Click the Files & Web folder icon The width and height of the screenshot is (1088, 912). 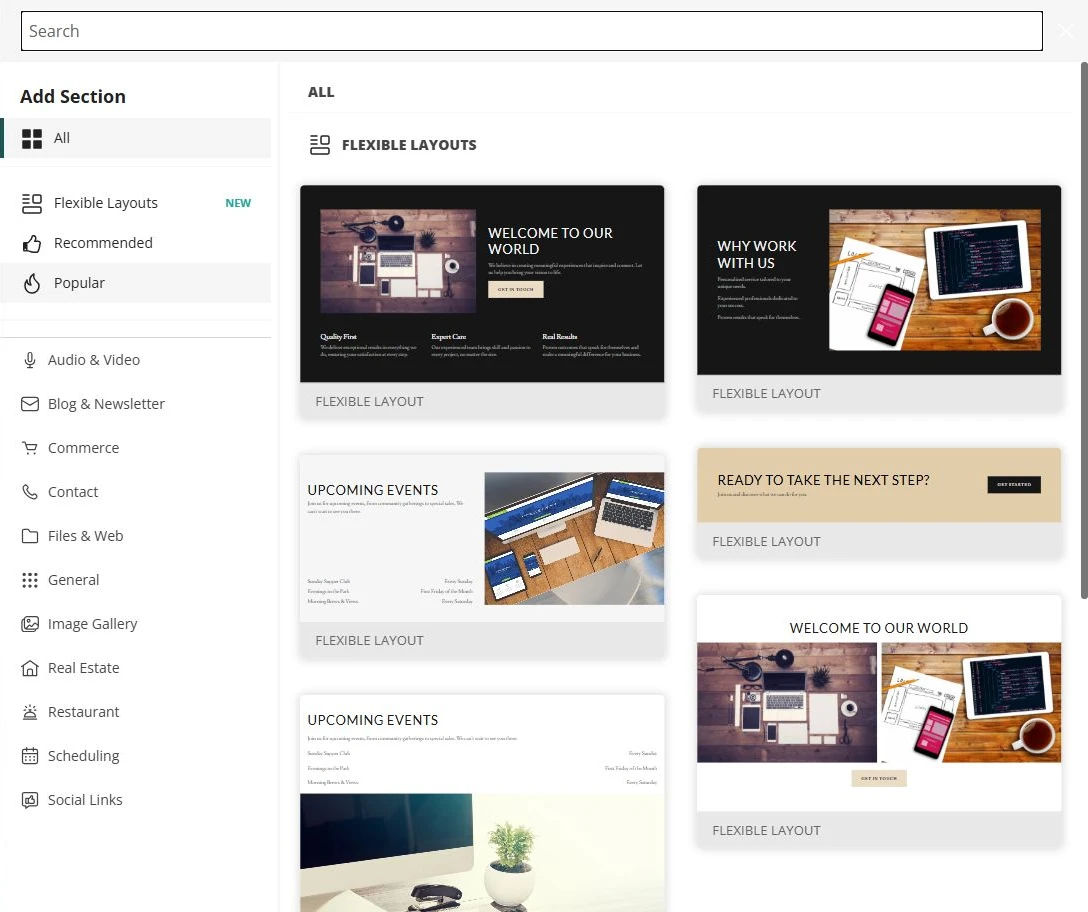(x=30, y=537)
